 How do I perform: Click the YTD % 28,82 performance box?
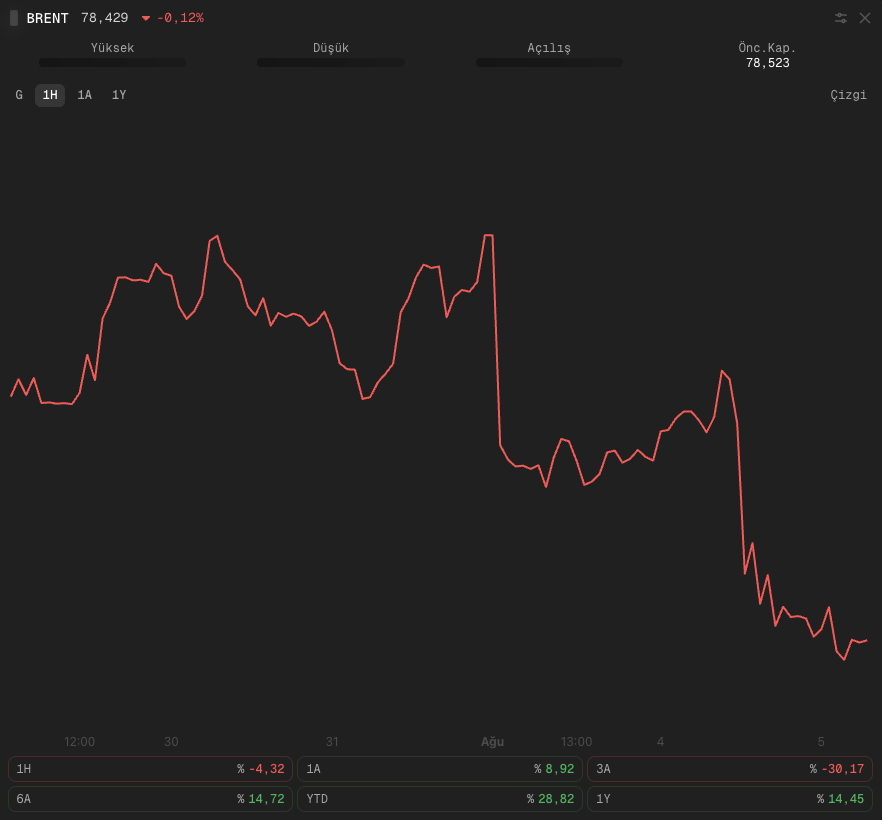[440, 799]
